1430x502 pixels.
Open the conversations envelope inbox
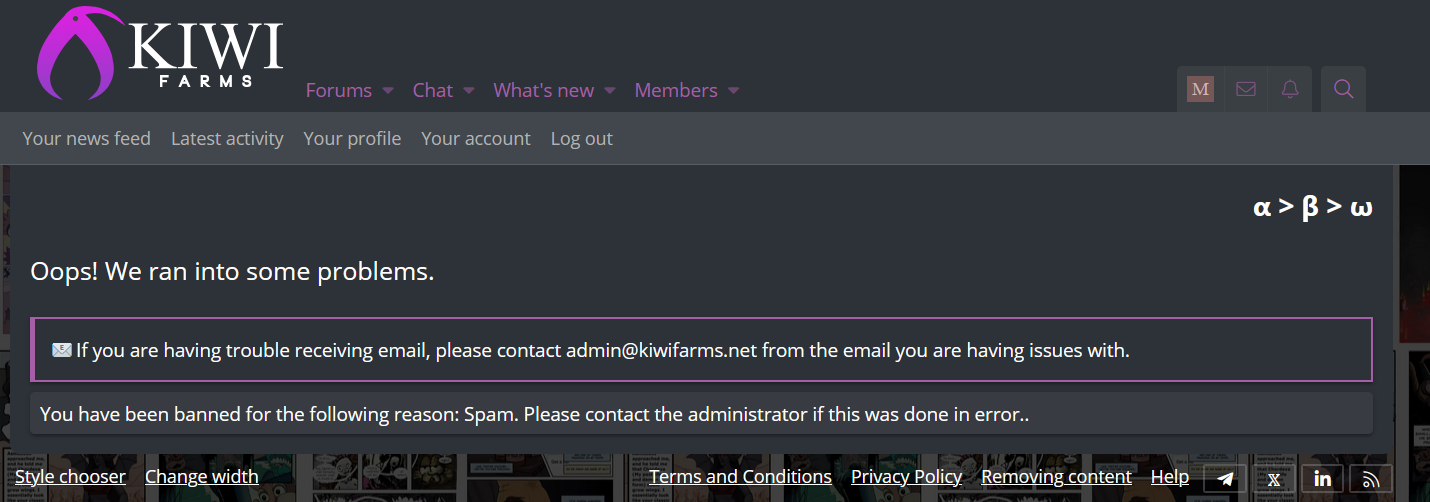[1246, 90]
